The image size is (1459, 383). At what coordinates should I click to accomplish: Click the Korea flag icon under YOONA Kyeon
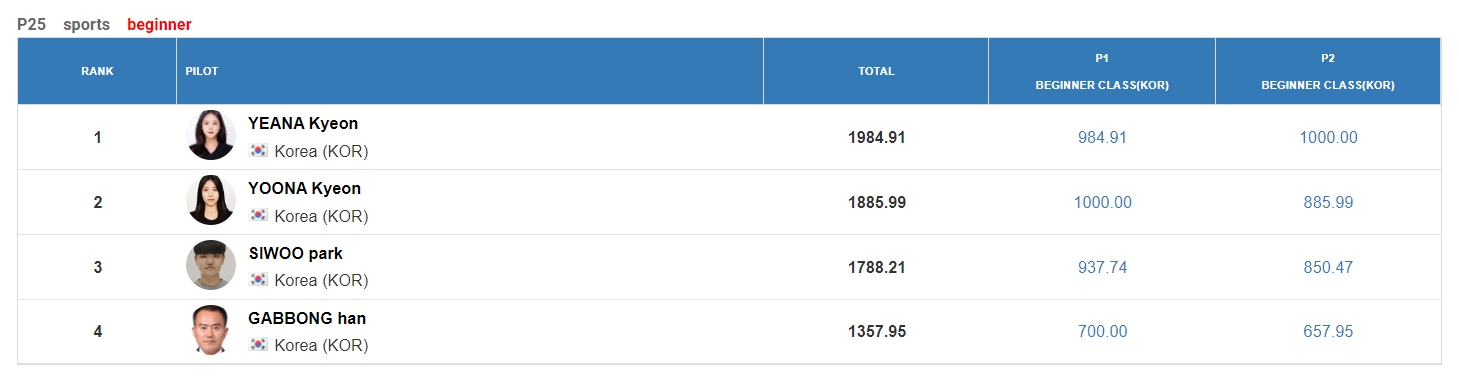[x=259, y=216]
